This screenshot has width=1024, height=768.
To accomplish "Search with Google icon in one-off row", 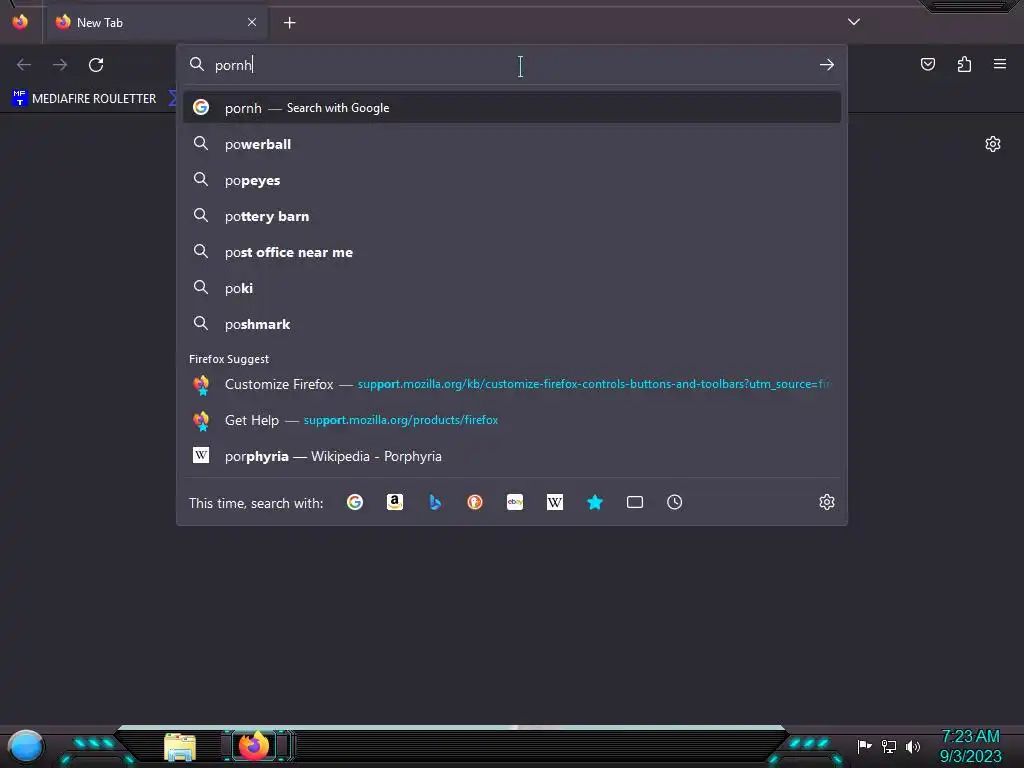I will click(x=355, y=502).
